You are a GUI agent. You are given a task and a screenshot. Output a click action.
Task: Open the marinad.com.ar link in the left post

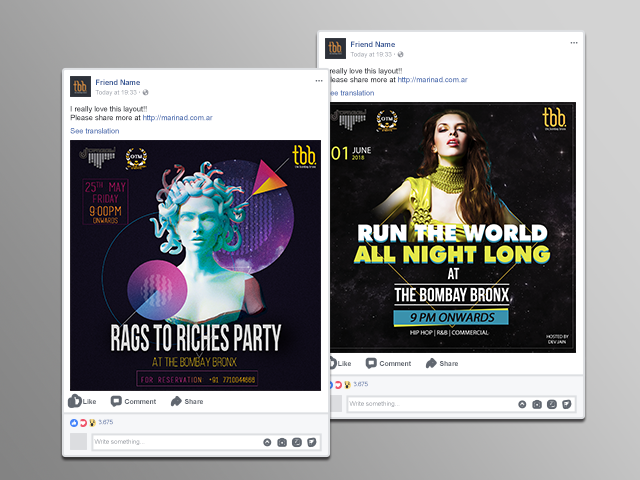point(177,118)
